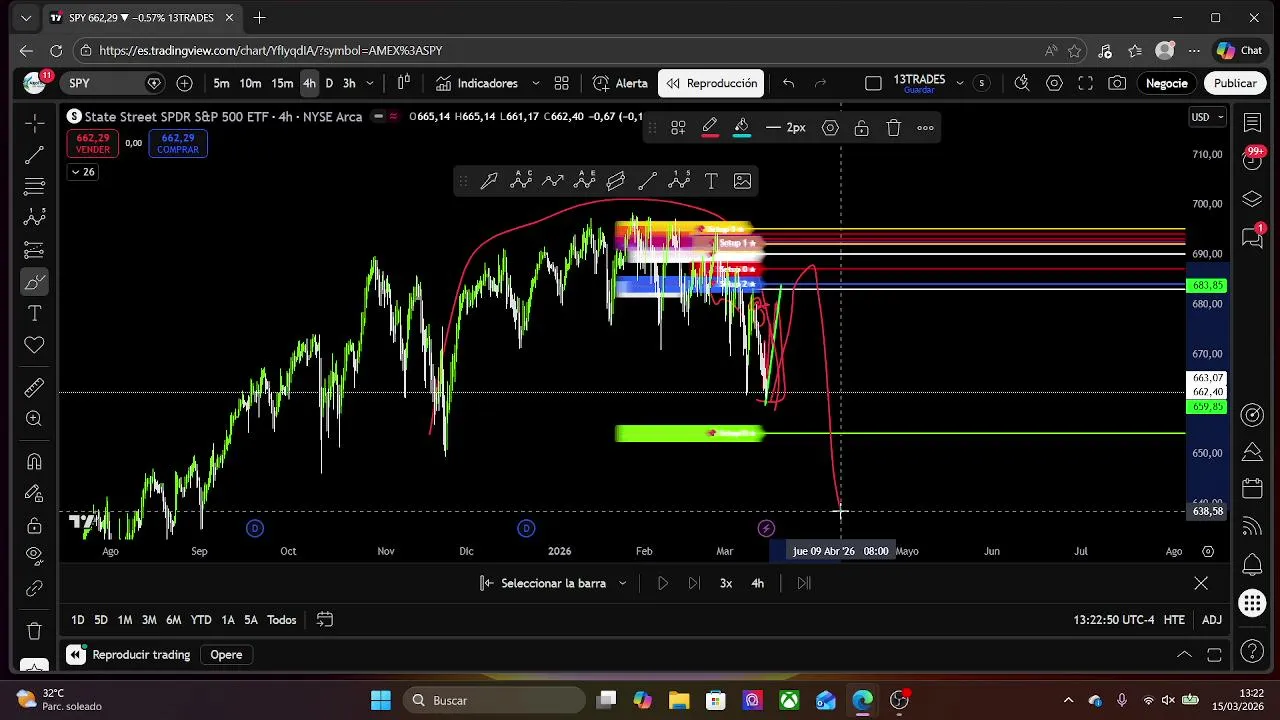
Task: Switch to 3h timeframe
Action: tap(349, 83)
